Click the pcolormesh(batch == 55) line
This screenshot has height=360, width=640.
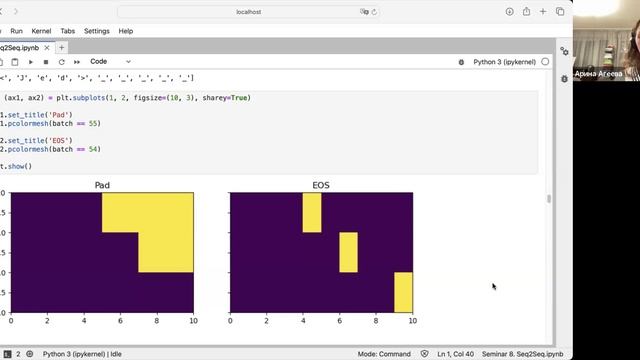tap(50, 124)
